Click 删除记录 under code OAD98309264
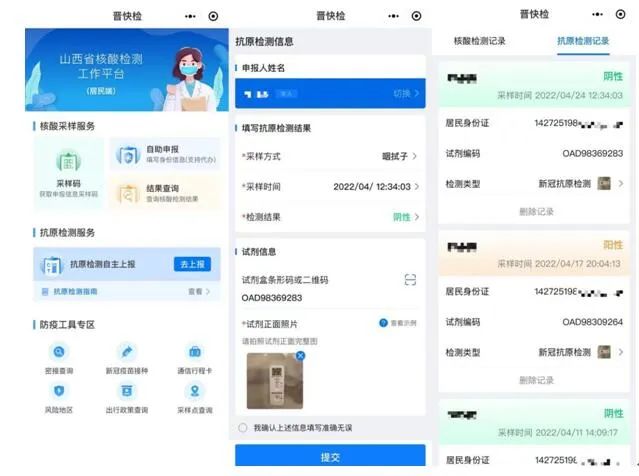The width and height of the screenshot is (639, 476). tap(536, 380)
